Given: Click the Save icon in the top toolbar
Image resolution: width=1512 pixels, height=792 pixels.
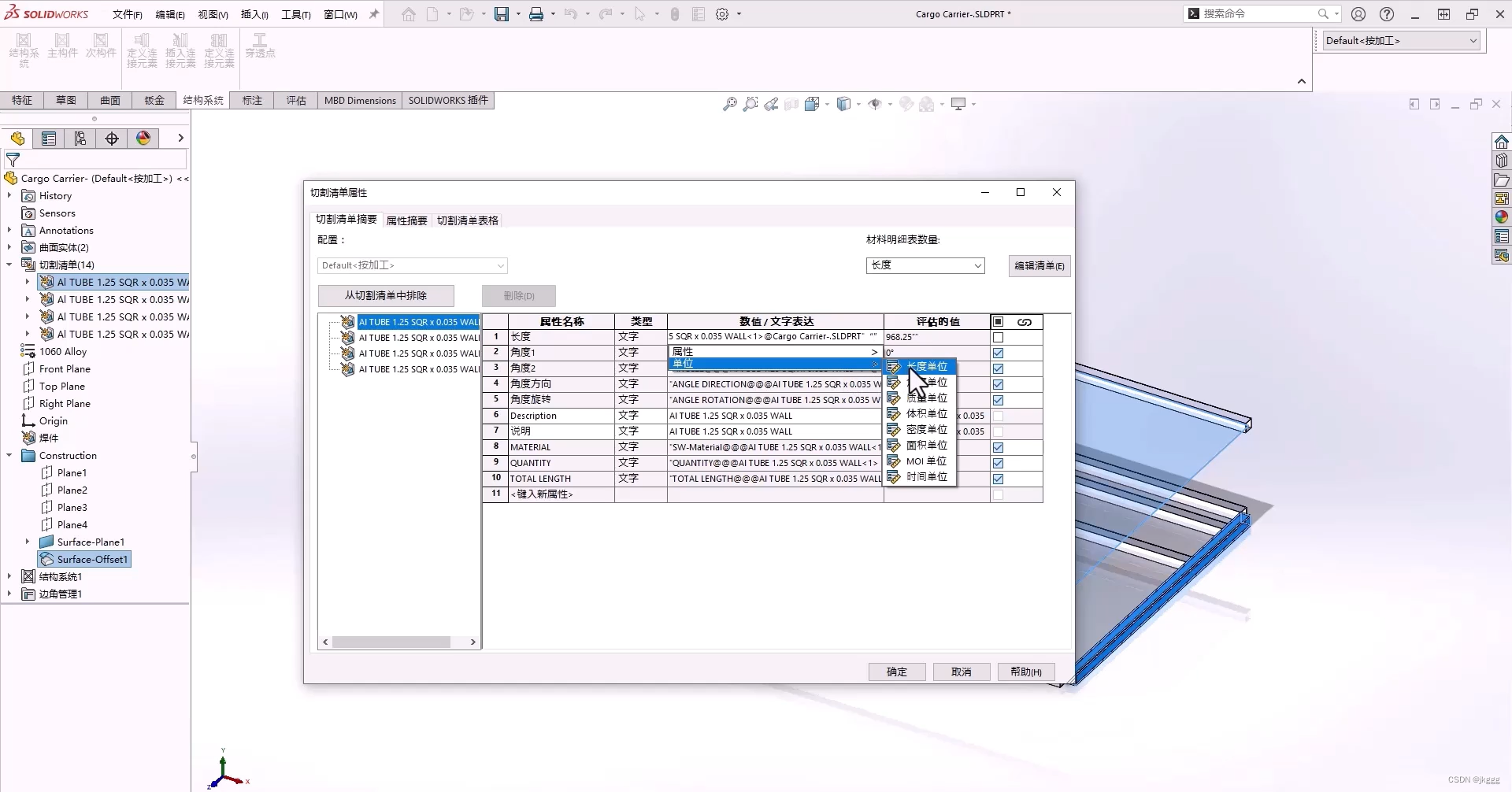Looking at the screenshot, I should [502, 14].
